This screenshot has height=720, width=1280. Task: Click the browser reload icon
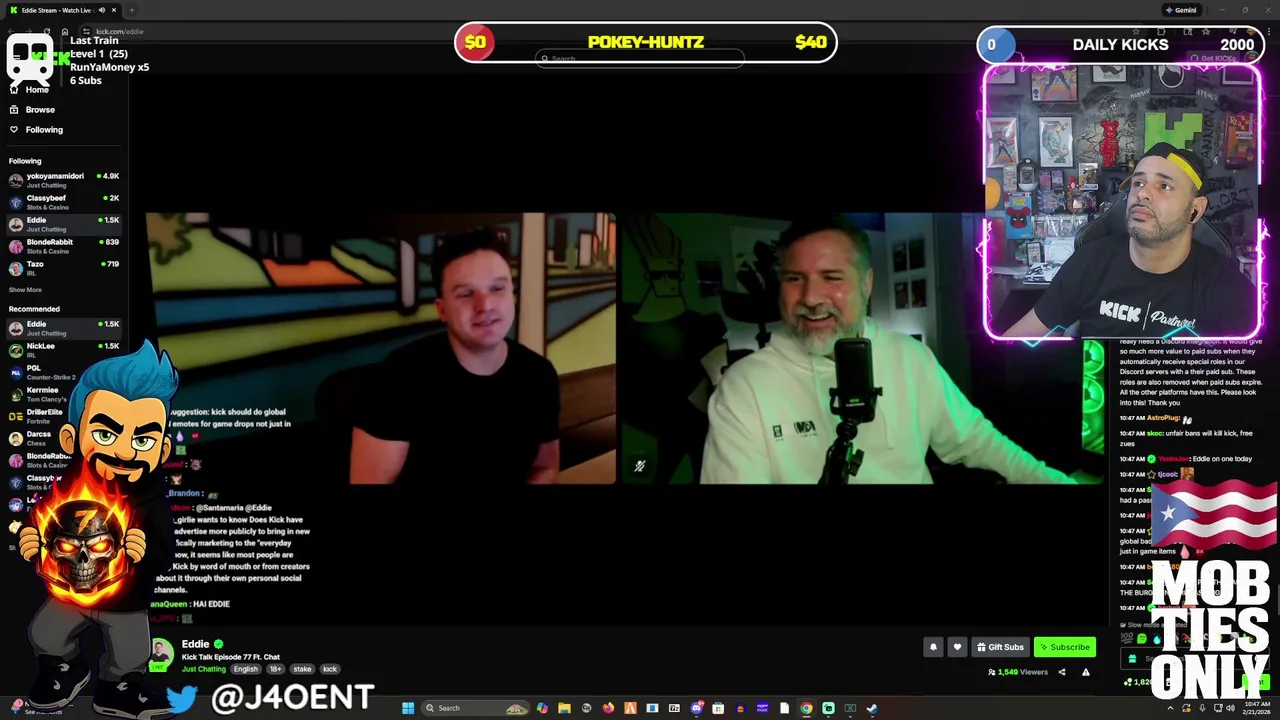pos(47,31)
